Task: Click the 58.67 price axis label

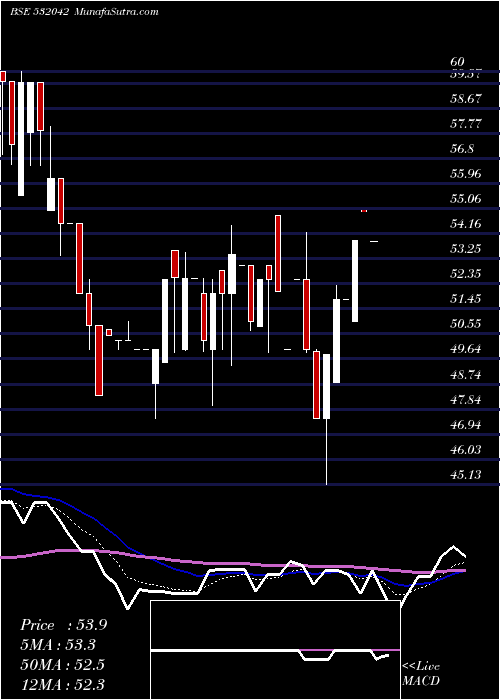Action: tap(466, 98)
